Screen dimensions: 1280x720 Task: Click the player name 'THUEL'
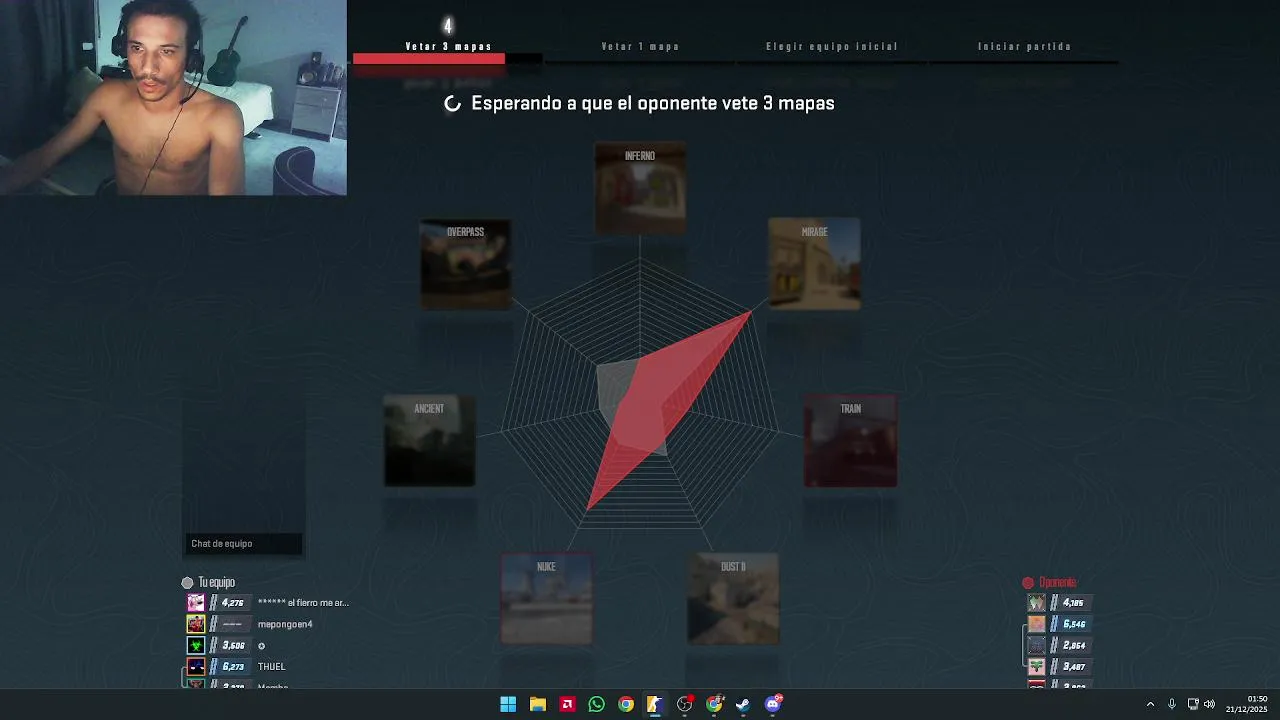(x=271, y=667)
